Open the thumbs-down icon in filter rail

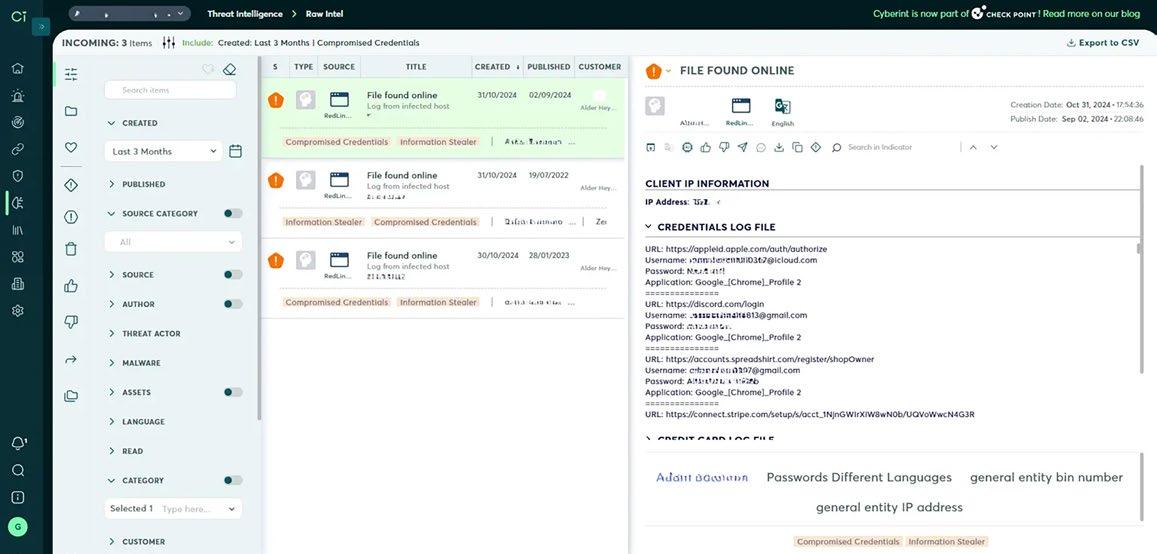71,322
